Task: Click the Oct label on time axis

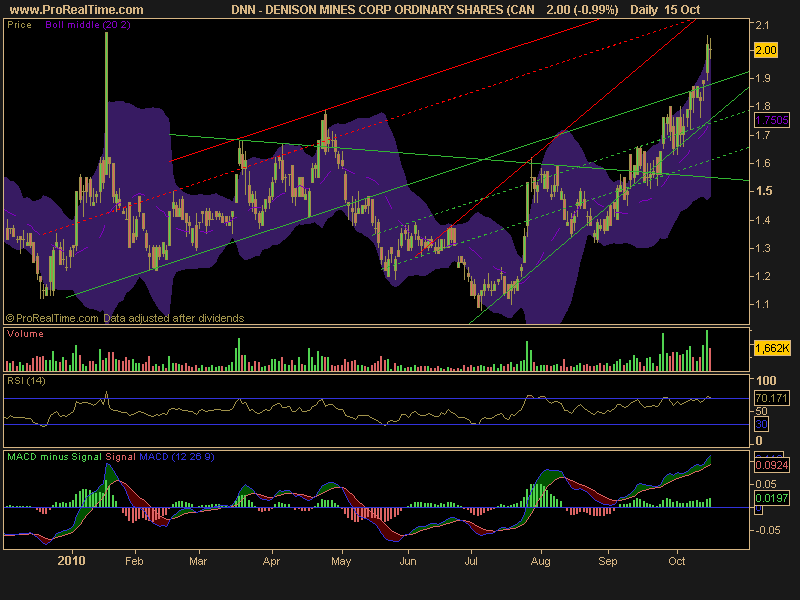Action: (677, 561)
